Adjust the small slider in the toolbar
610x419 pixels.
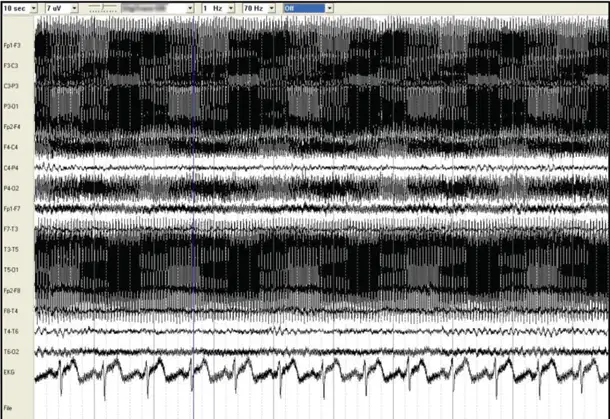coord(103,8)
